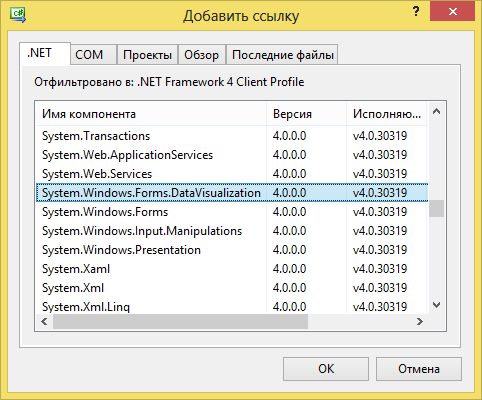Click the Исполняю... column header

[387, 114]
